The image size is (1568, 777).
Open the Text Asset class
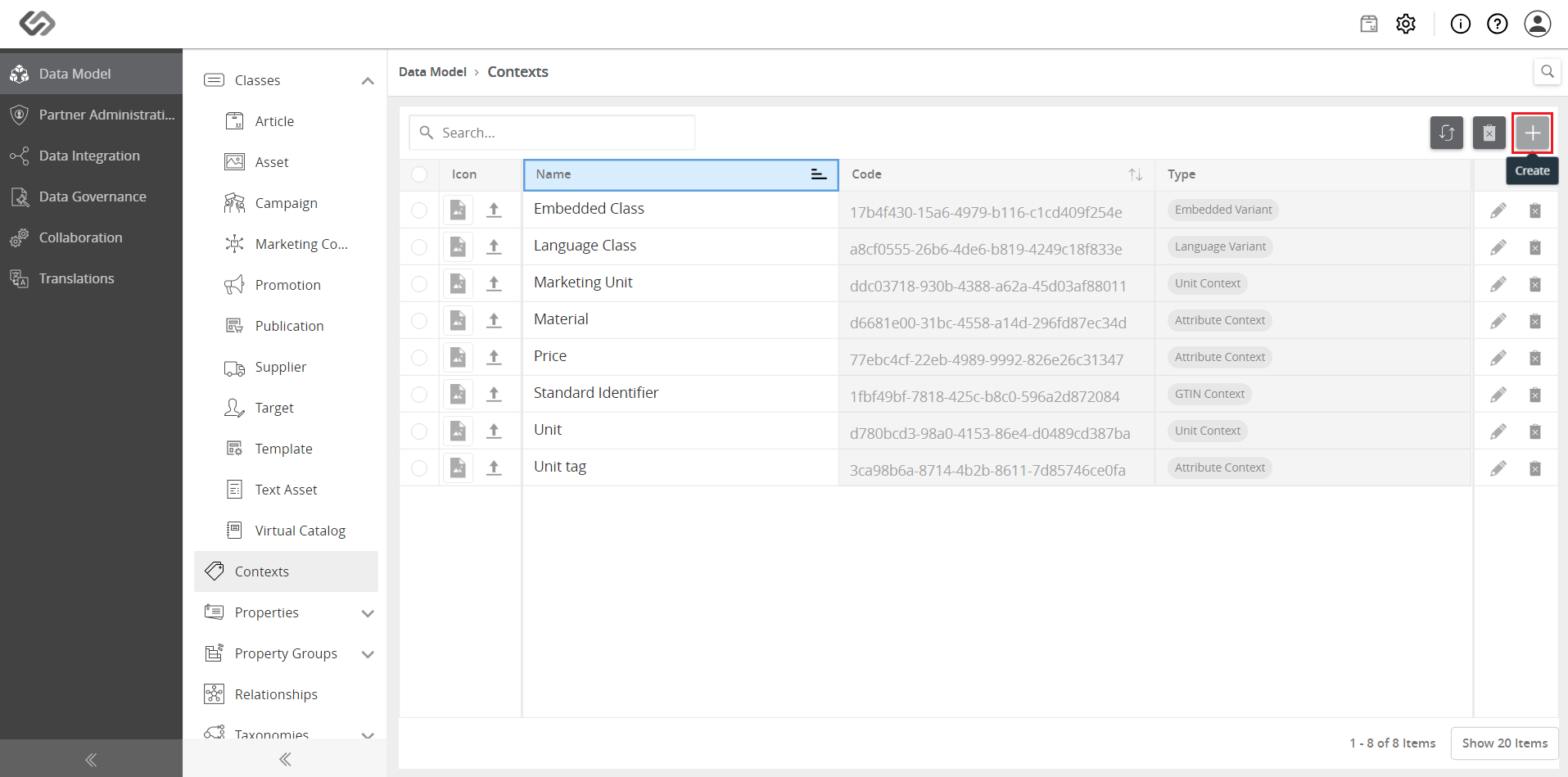pos(286,490)
